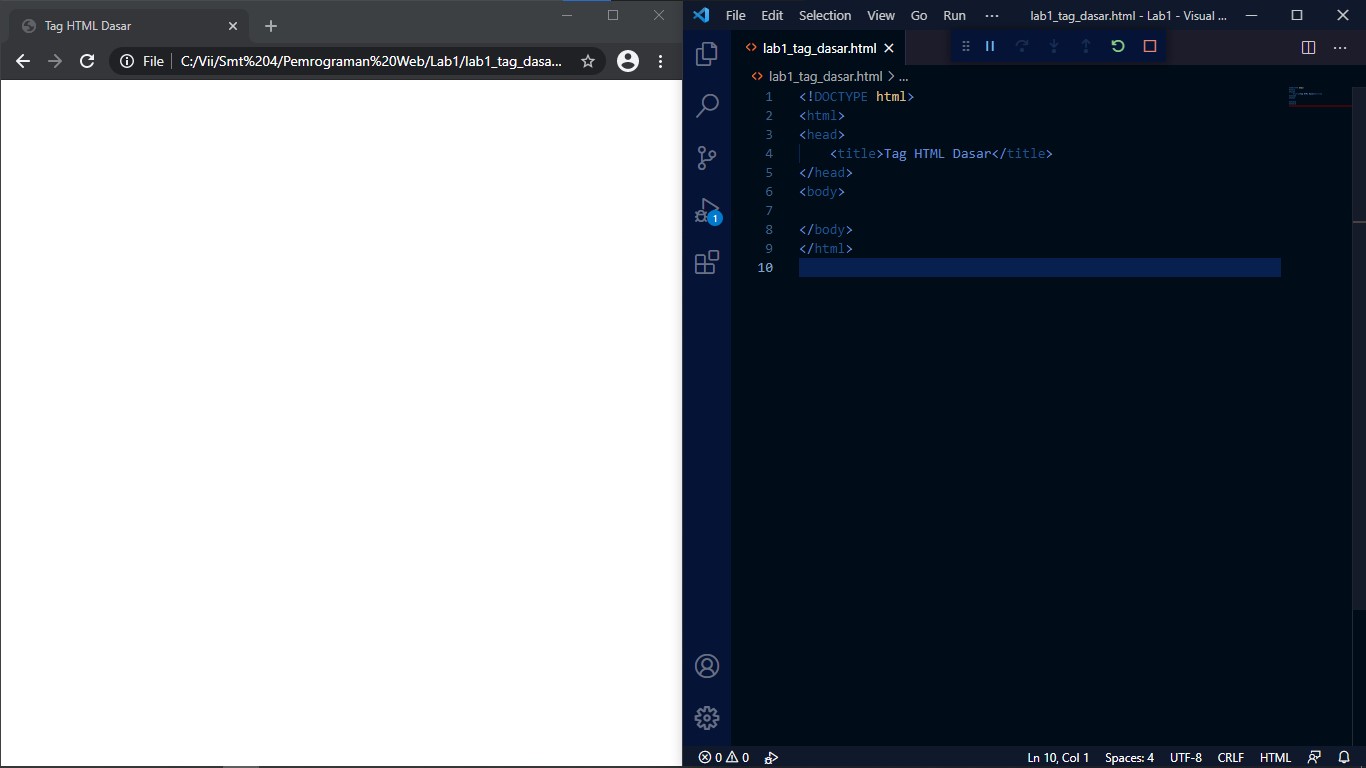
Task: Click the Split Editor icon
Action: click(1308, 46)
